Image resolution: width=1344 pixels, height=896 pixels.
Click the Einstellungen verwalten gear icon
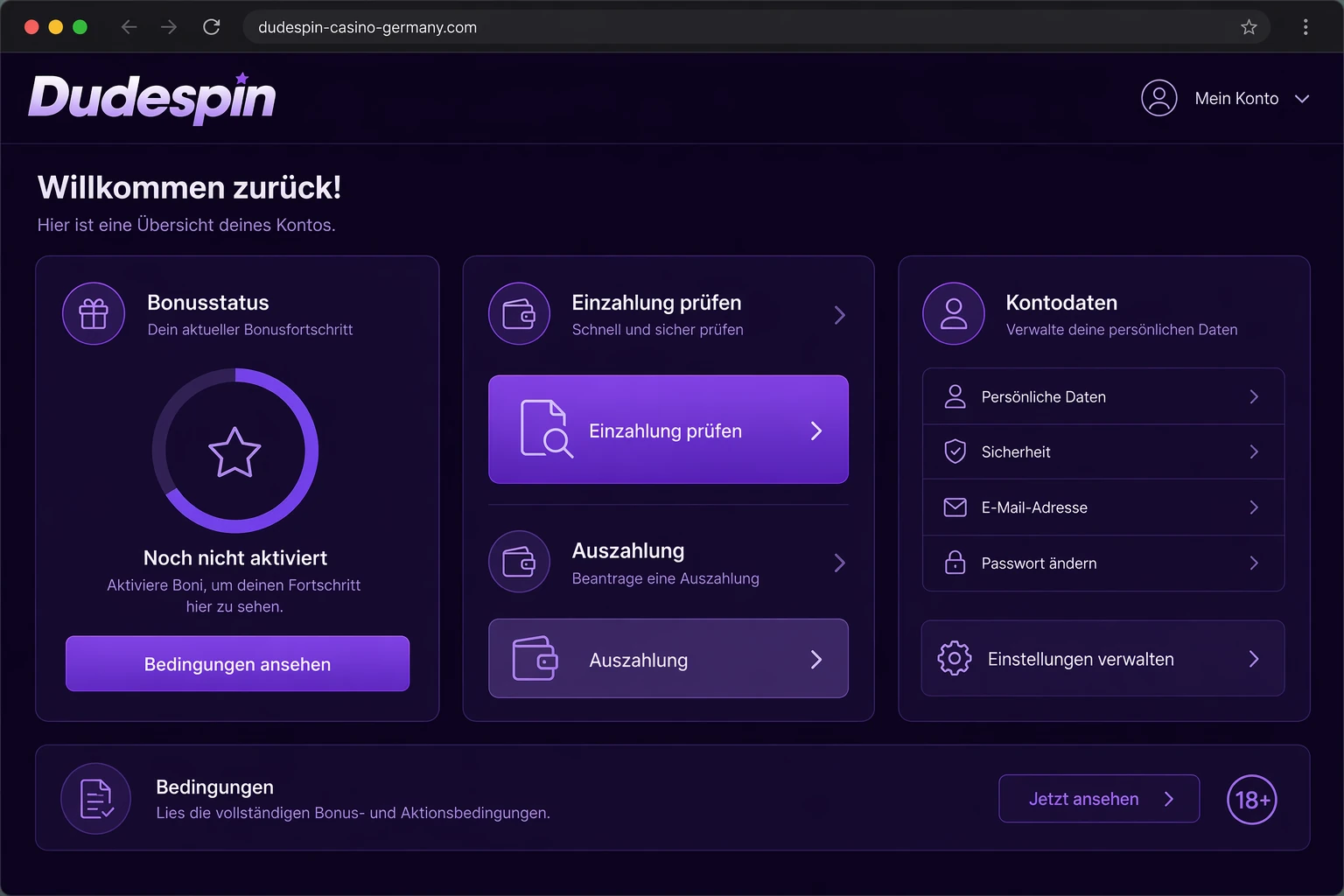pos(955,658)
